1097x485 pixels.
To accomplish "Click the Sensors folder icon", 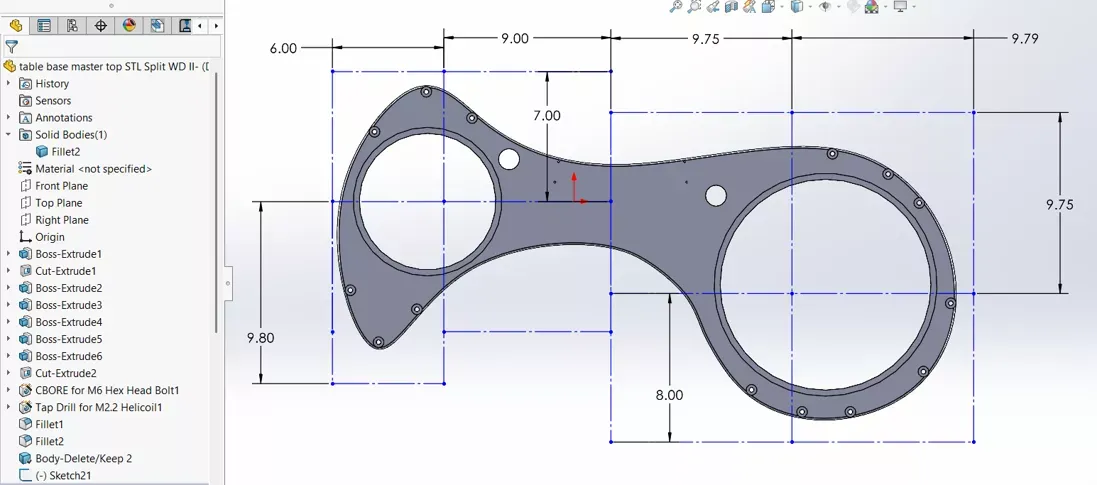I will (25, 101).
